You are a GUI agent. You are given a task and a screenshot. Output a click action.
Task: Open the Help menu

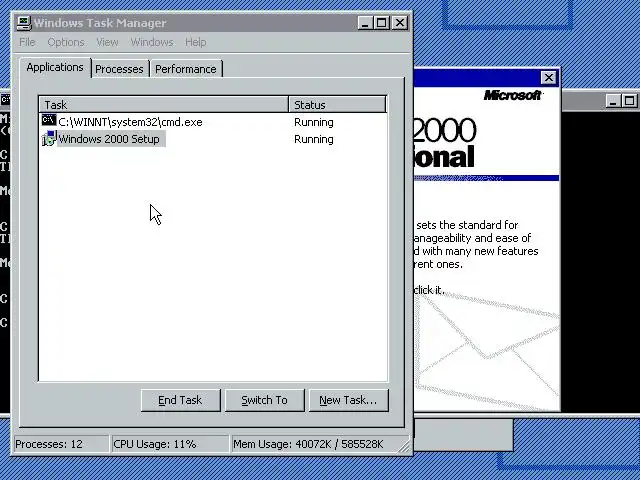click(x=196, y=42)
